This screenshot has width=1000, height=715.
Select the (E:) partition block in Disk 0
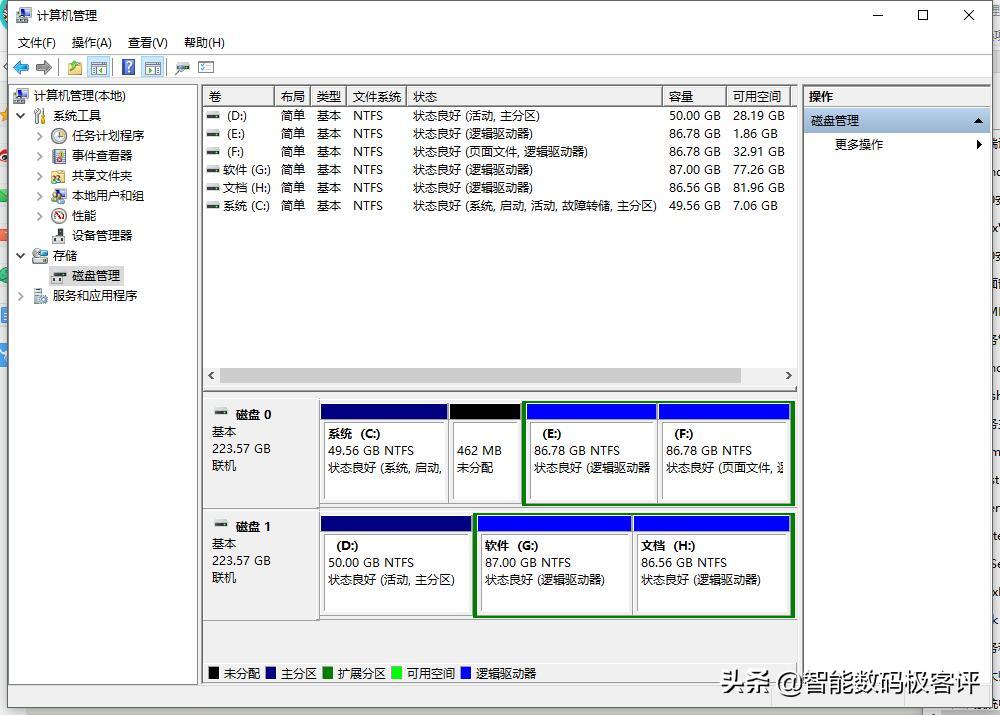click(590, 452)
